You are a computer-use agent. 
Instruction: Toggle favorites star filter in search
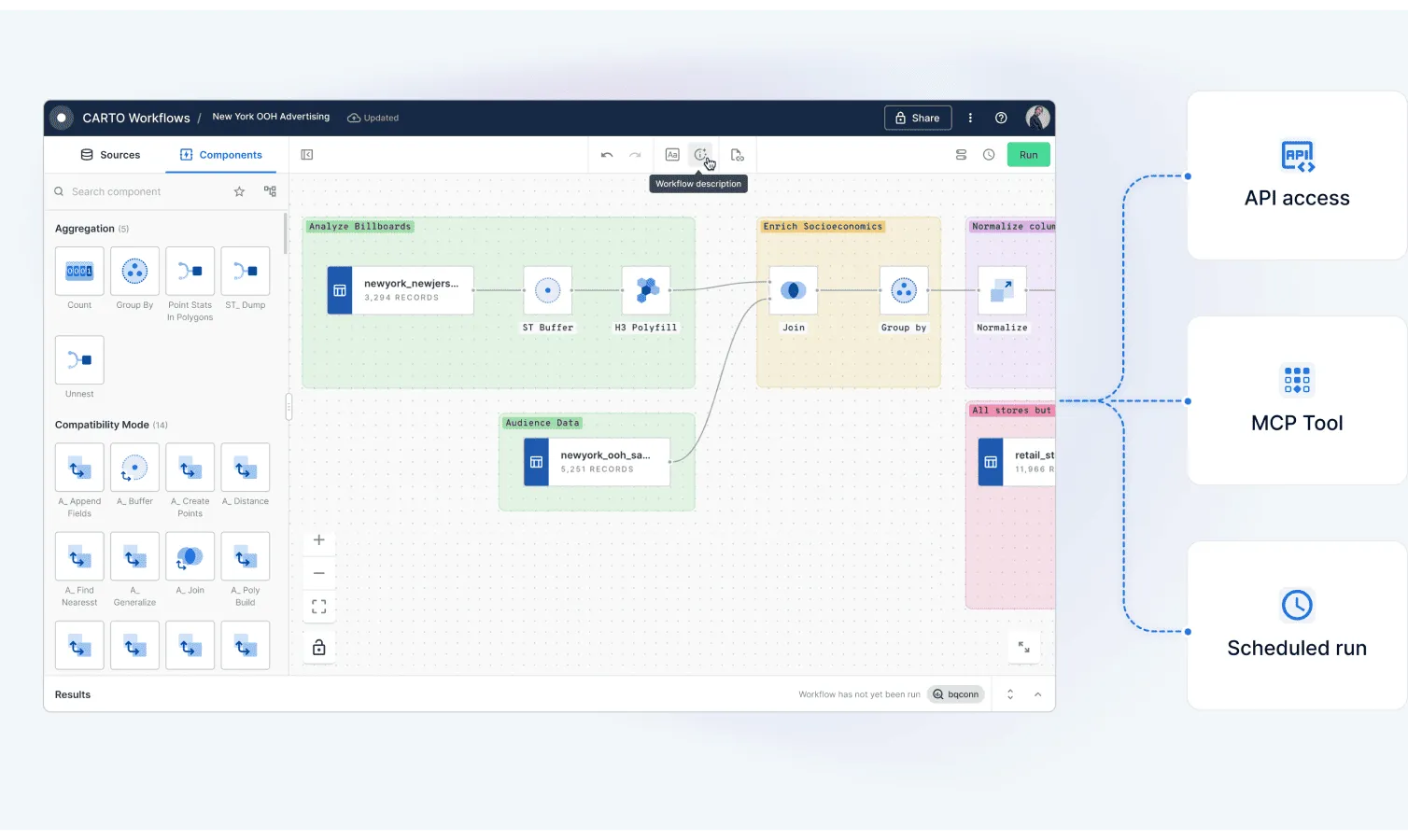click(x=239, y=191)
